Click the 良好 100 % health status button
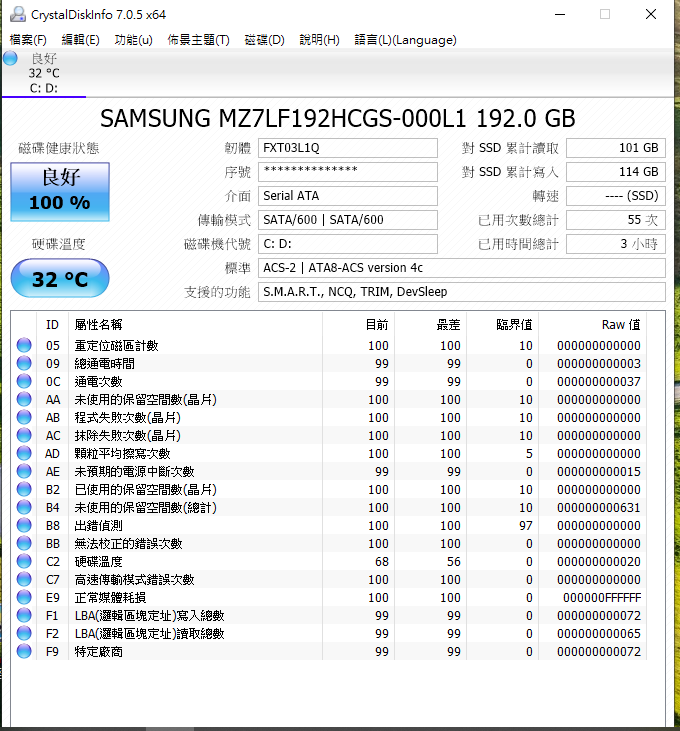This screenshot has width=680, height=731. pyautogui.click(x=59, y=190)
